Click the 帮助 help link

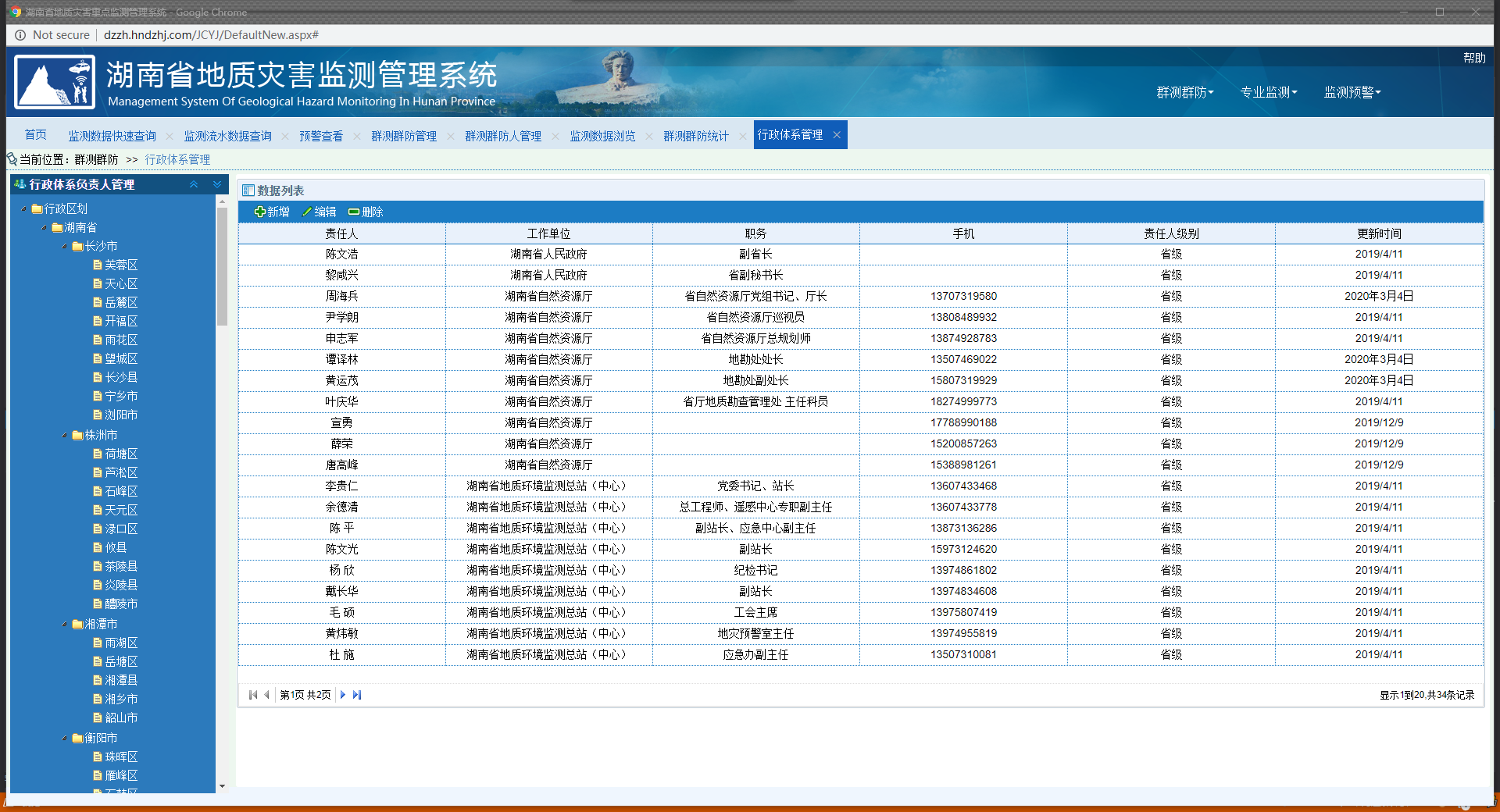pos(1474,58)
